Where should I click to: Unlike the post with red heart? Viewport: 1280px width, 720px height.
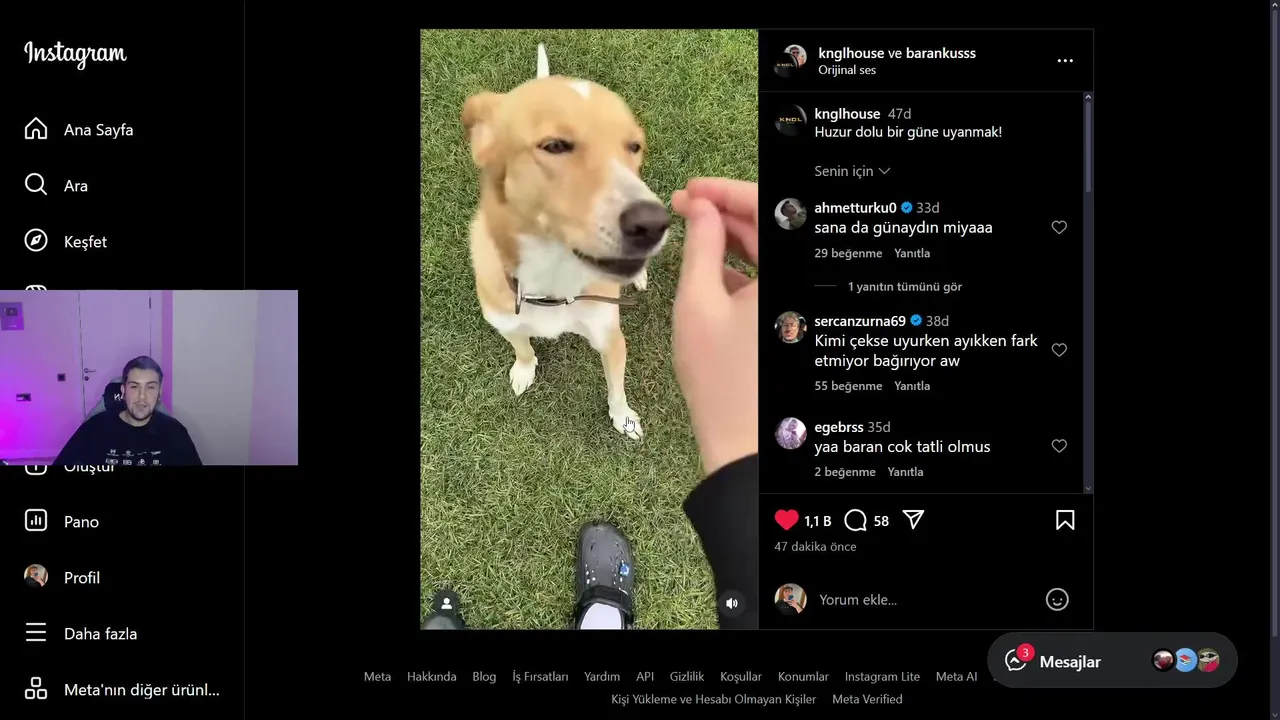(x=786, y=520)
